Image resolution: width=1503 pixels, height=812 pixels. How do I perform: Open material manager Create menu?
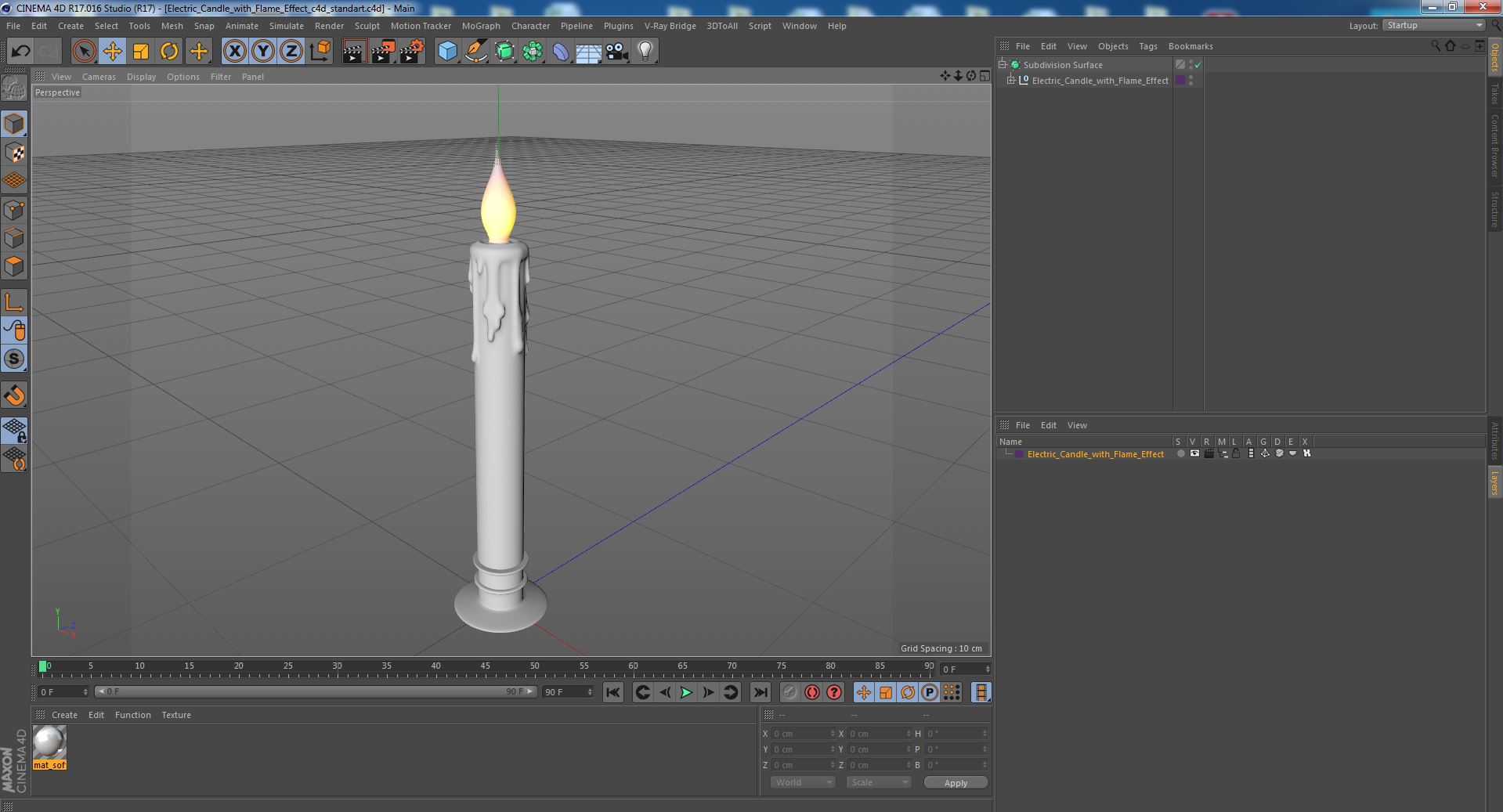click(x=64, y=715)
